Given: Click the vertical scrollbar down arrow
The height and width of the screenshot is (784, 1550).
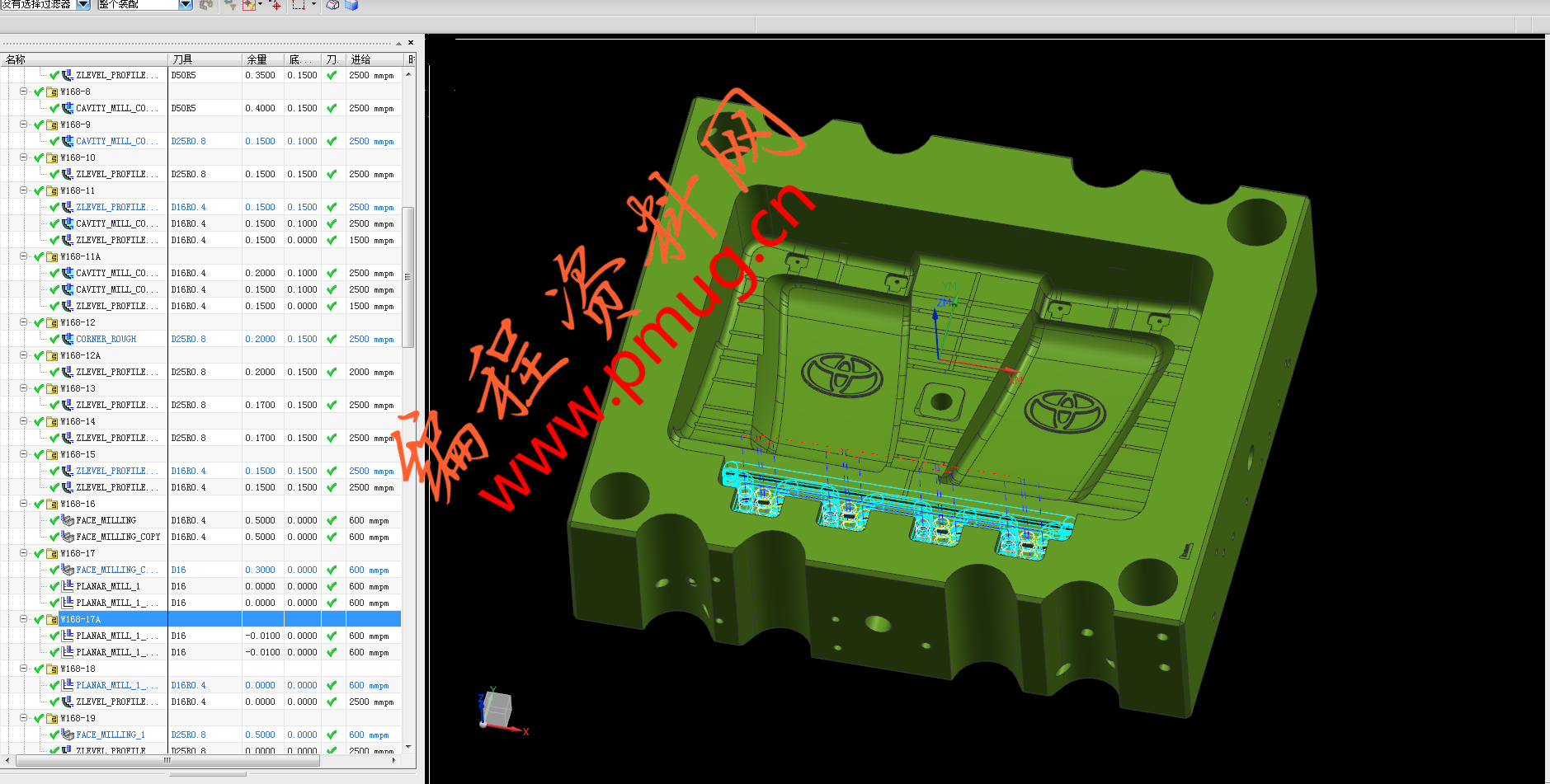Looking at the screenshot, I should pos(408,746).
